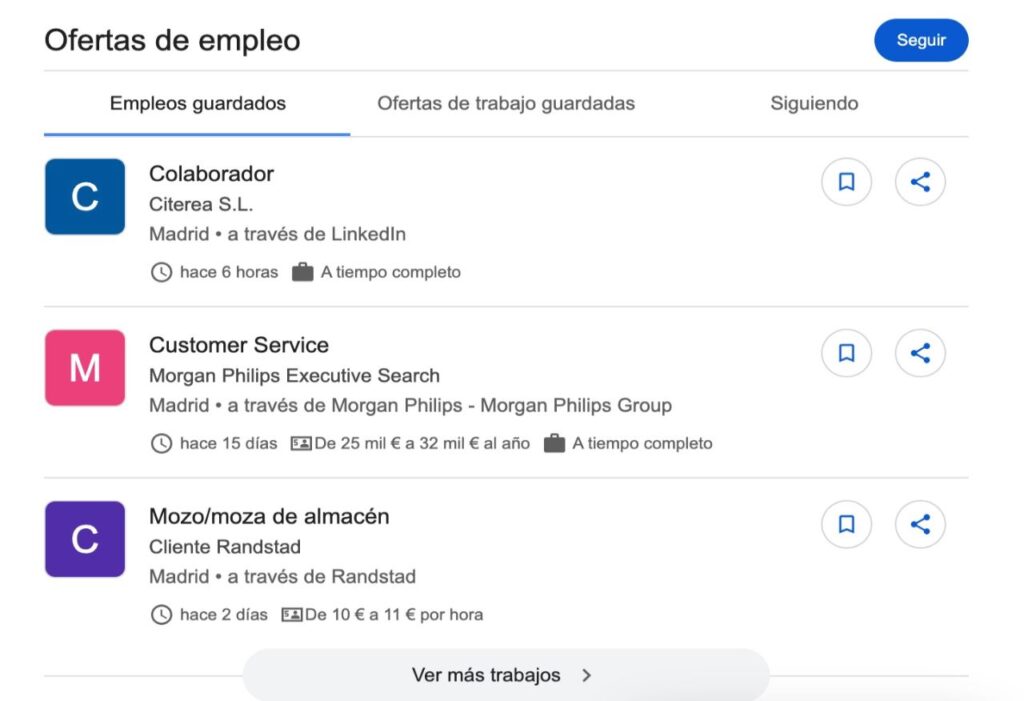Open the Siguiendo tab
Viewport: 1024px width, 701px height.
(x=814, y=103)
